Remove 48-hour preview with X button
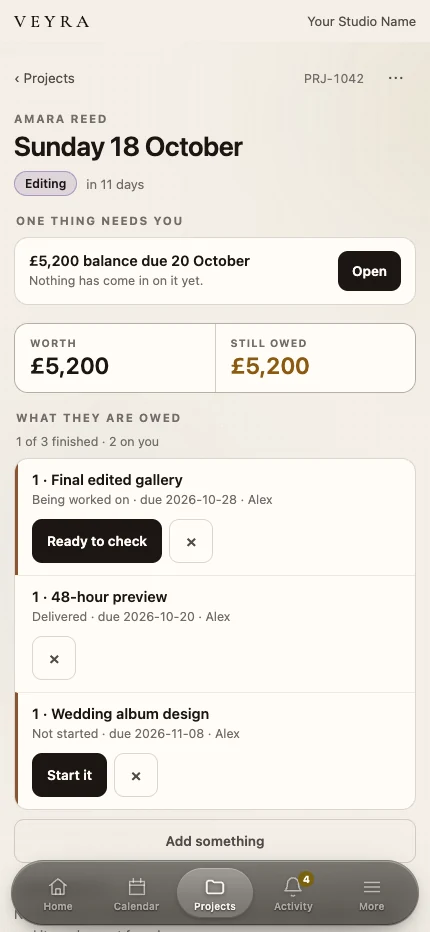The height and width of the screenshot is (932, 430). click(54, 658)
